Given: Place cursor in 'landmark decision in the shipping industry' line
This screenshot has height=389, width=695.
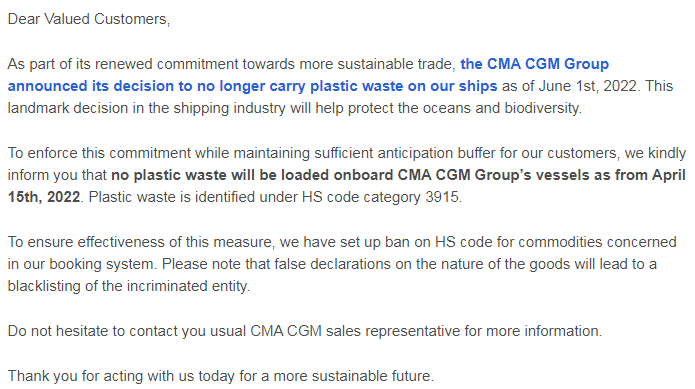Looking at the screenshot, I should click(x=147, y=108).
